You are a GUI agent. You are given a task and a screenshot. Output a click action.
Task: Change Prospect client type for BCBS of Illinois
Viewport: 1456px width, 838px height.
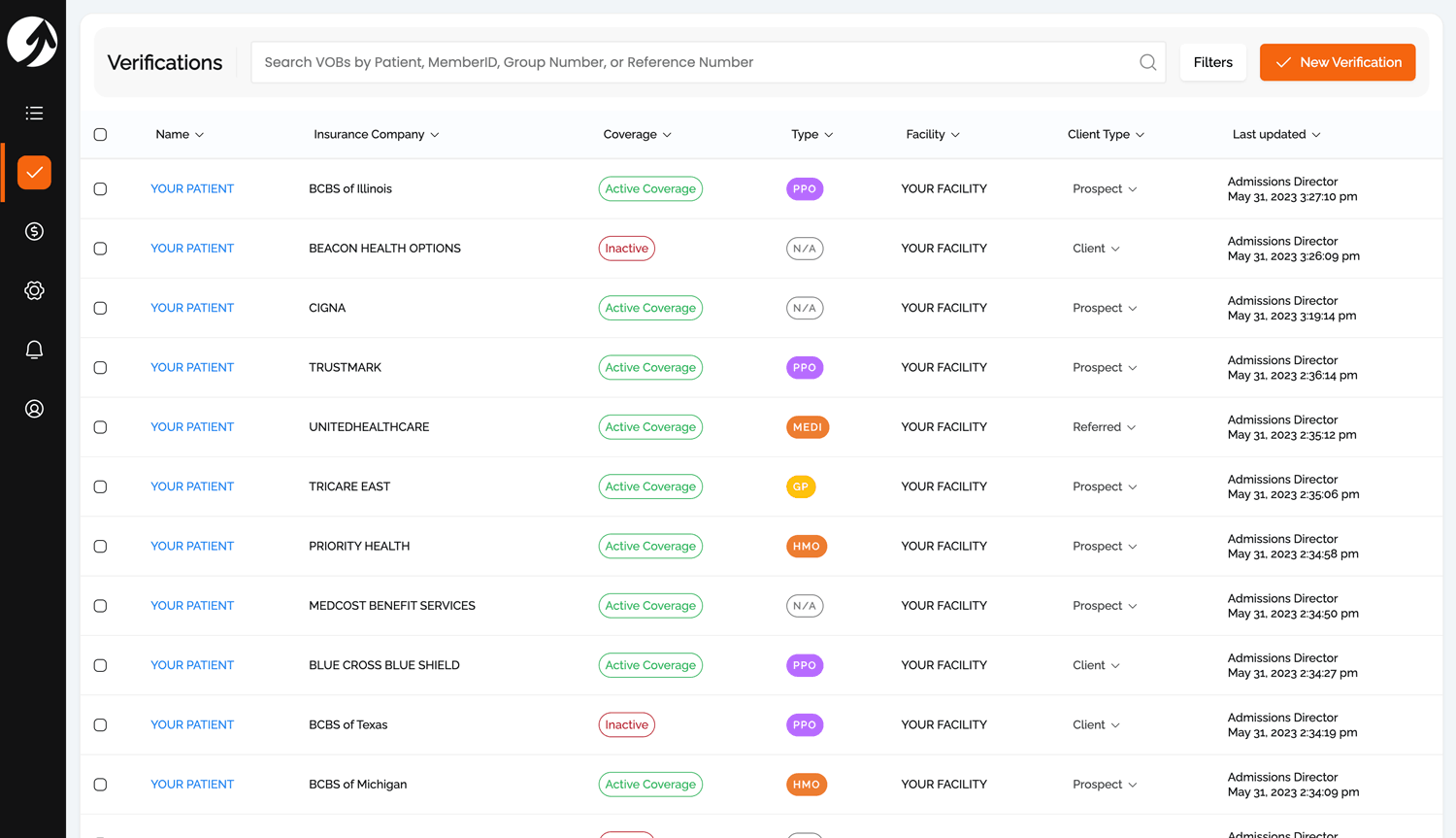coord(1105,189)
